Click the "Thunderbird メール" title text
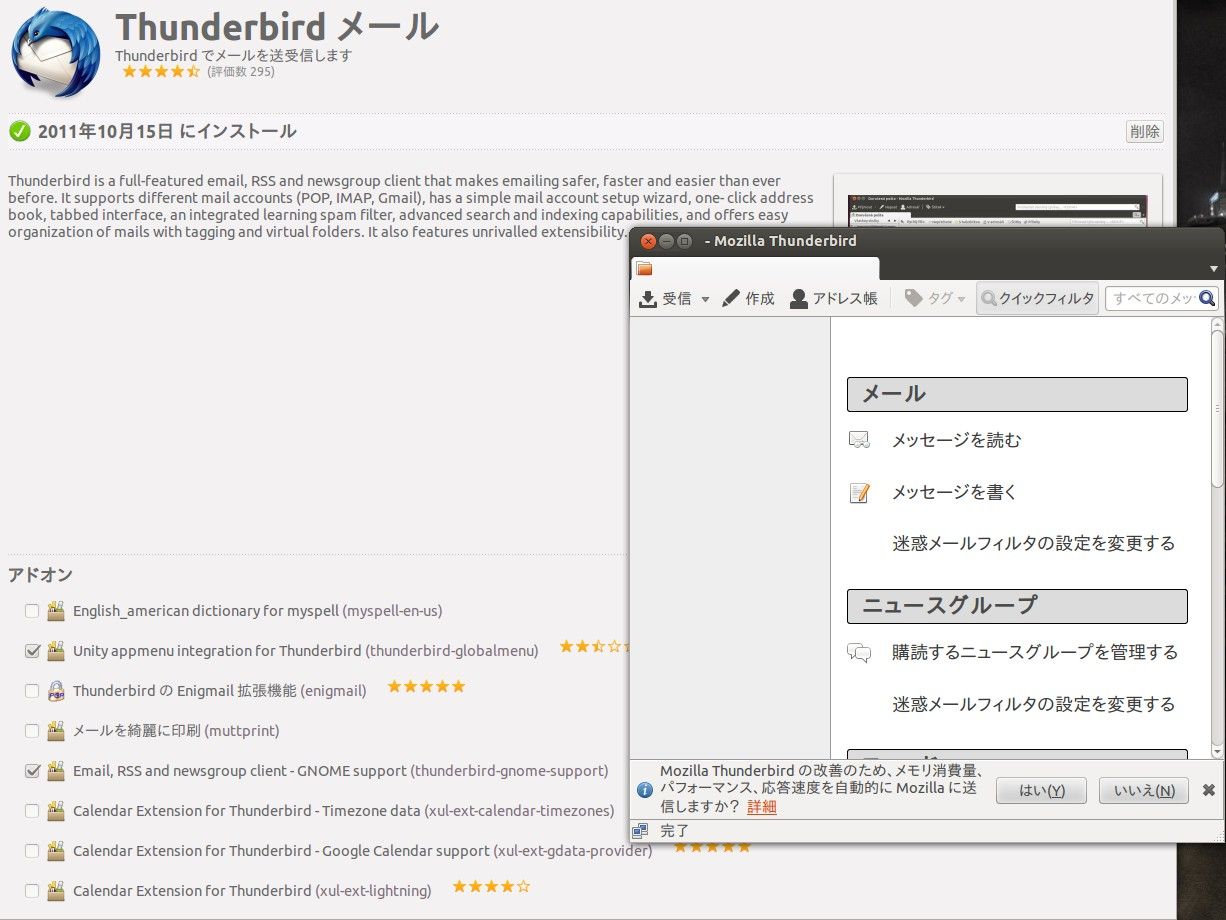Image resolution: width=1226 pixels, height=920 pixels. (277, 26)
